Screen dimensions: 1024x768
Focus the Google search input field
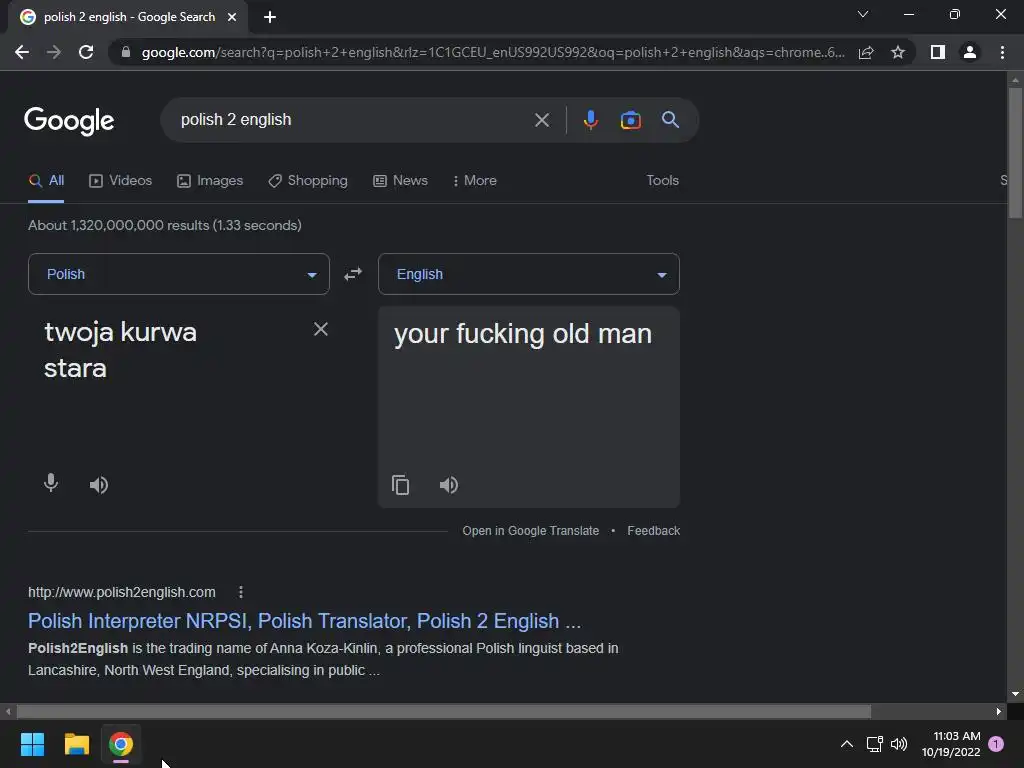click(353, 120)
